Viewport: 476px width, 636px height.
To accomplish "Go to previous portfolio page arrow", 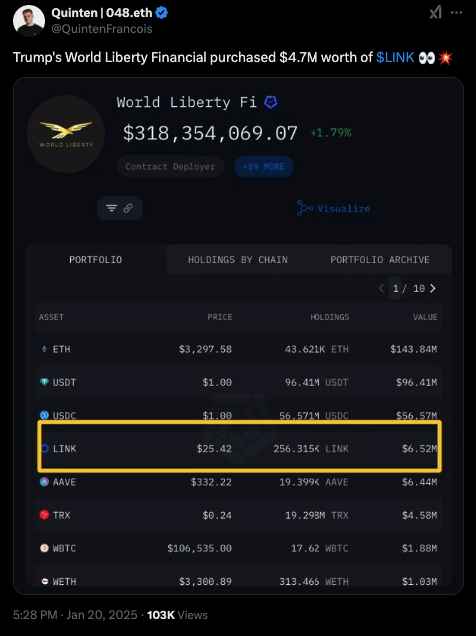I will [381, 288].
